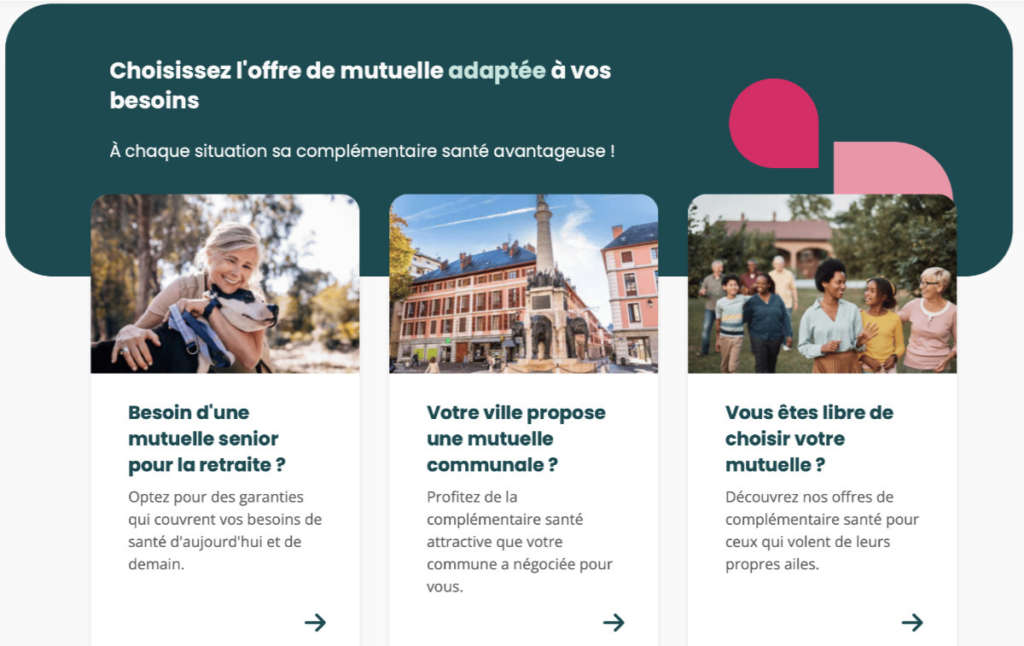1024x646 pixels.
Task: Click the dark pink decorative shape
Action: (774, 123)
